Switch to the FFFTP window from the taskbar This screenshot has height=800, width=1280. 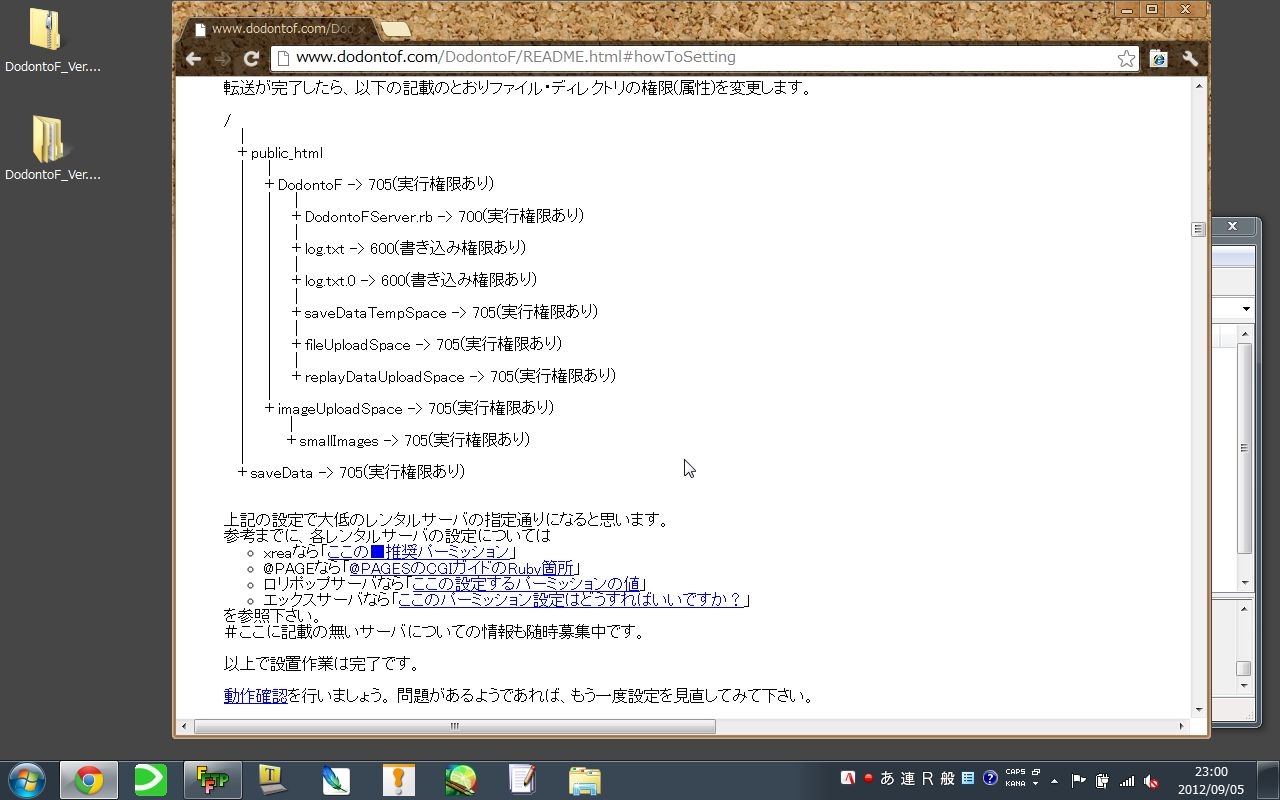pyautogui.click(x=212, y=779)
